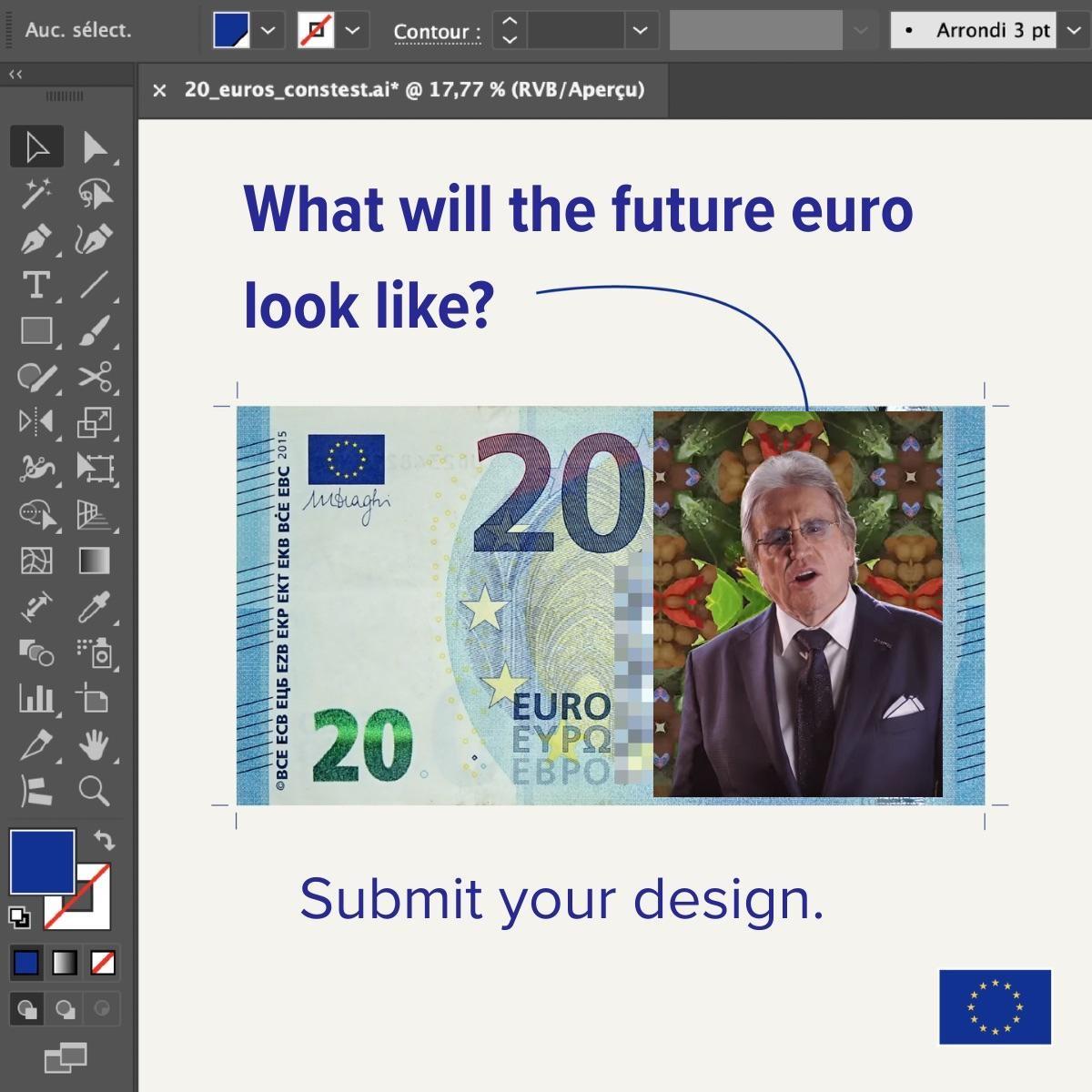Select the Mesh tool
Screen dimensions: 1092x1092
point(37,561)
